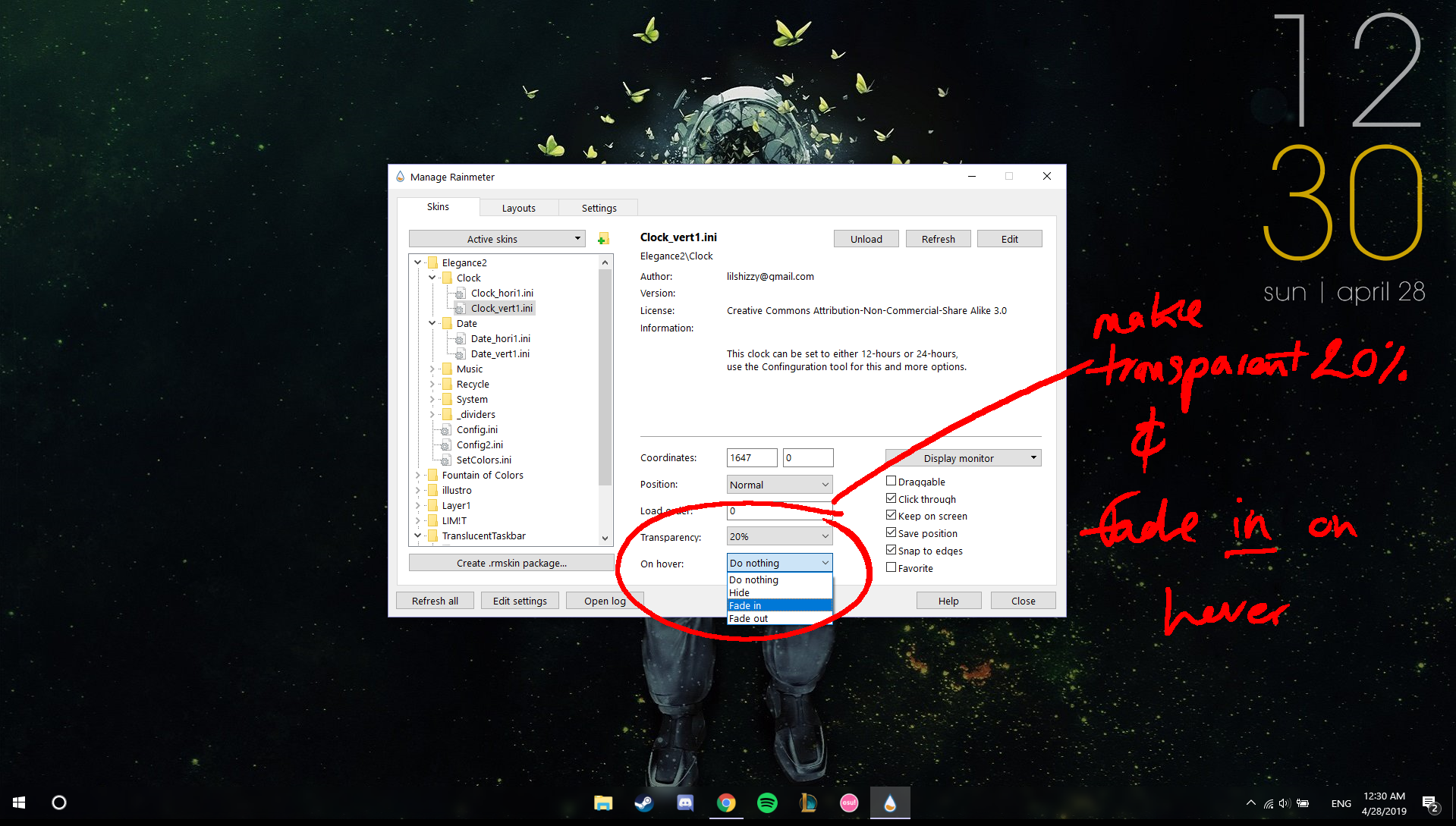Open League of Legends taskbar icon
Image resolution: width=1456 pixels, height=826 pixels.
[808, 802]
